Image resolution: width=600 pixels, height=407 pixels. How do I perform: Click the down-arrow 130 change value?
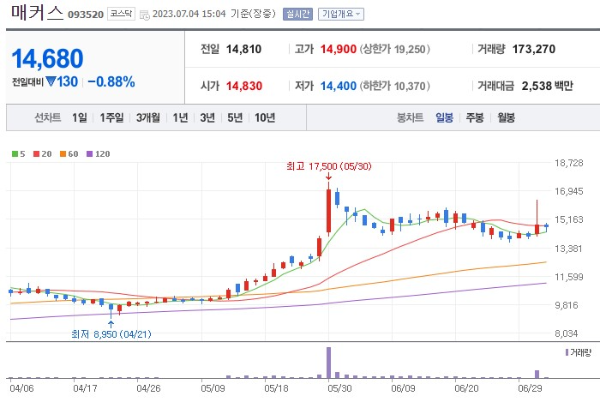click(x=62, y=81)
